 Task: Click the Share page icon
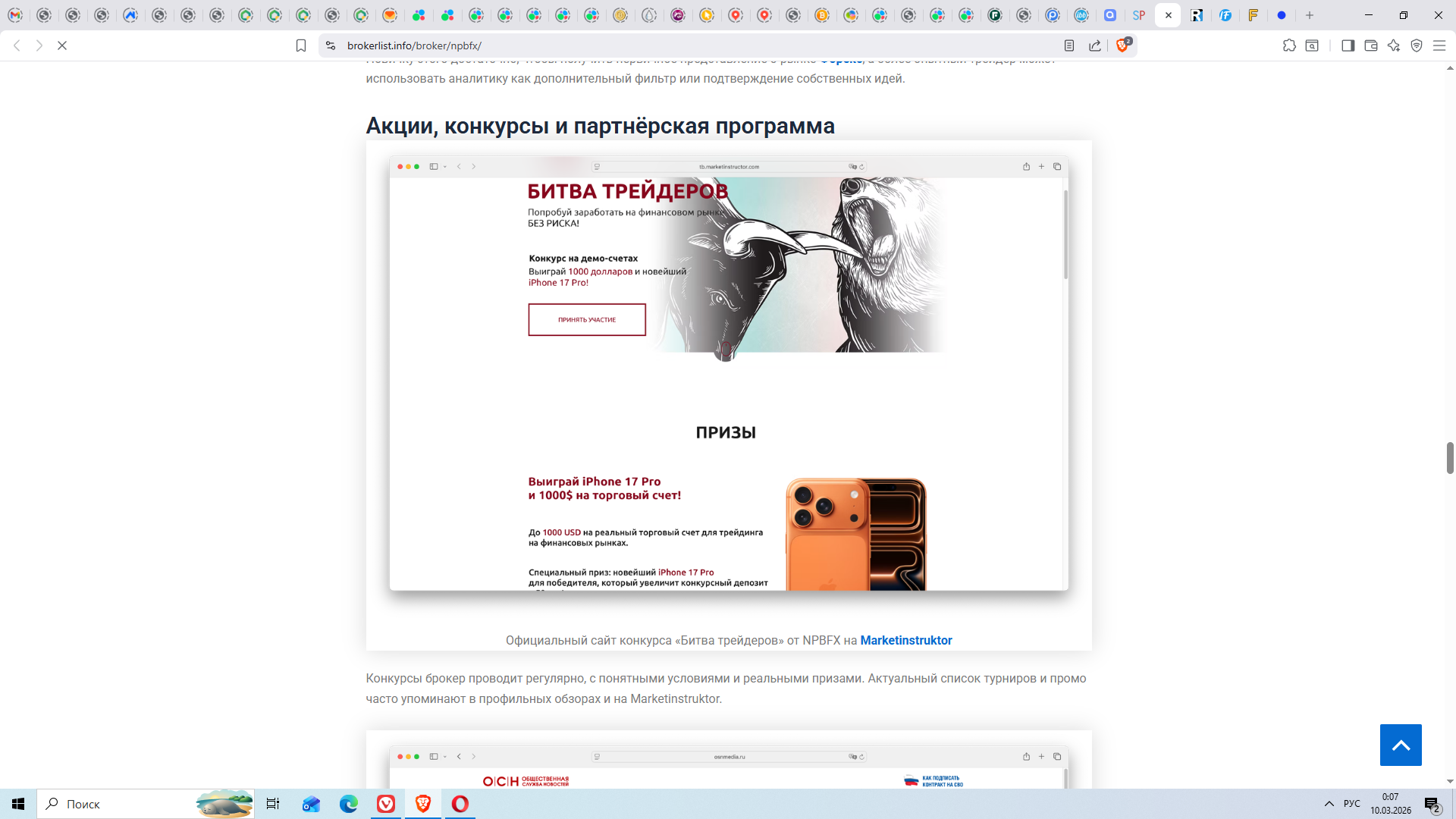pyautogui.click(x=1095, y=45)
